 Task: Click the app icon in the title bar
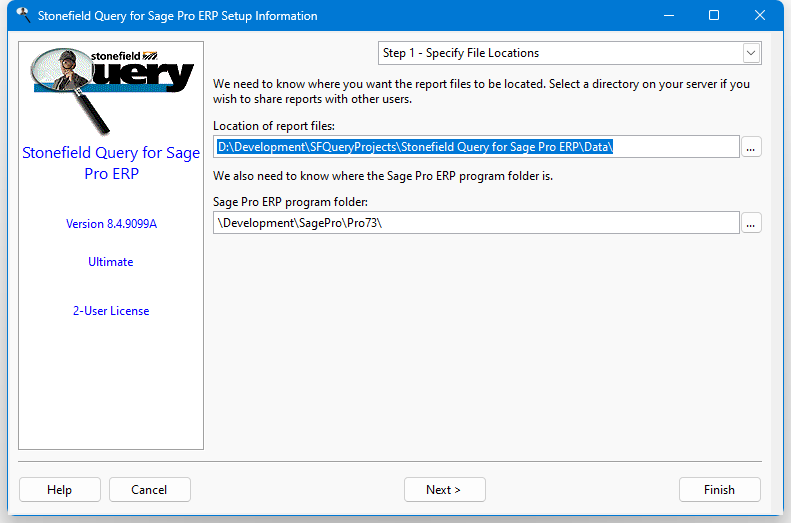tap(23, 15)
